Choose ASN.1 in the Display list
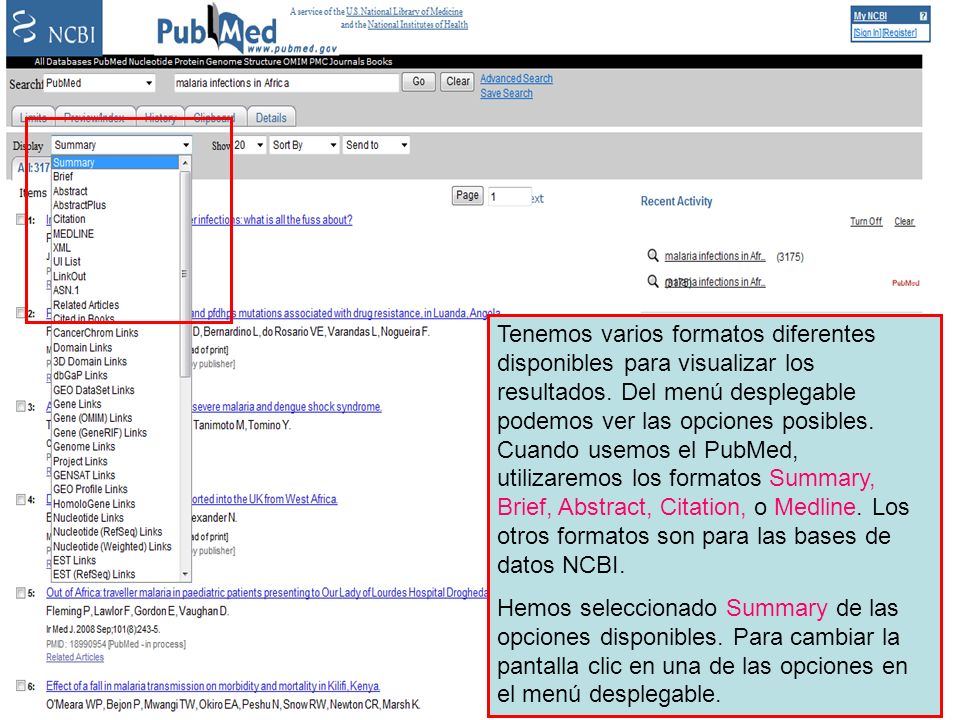This screenshot has height=720, width=960. 115,290
